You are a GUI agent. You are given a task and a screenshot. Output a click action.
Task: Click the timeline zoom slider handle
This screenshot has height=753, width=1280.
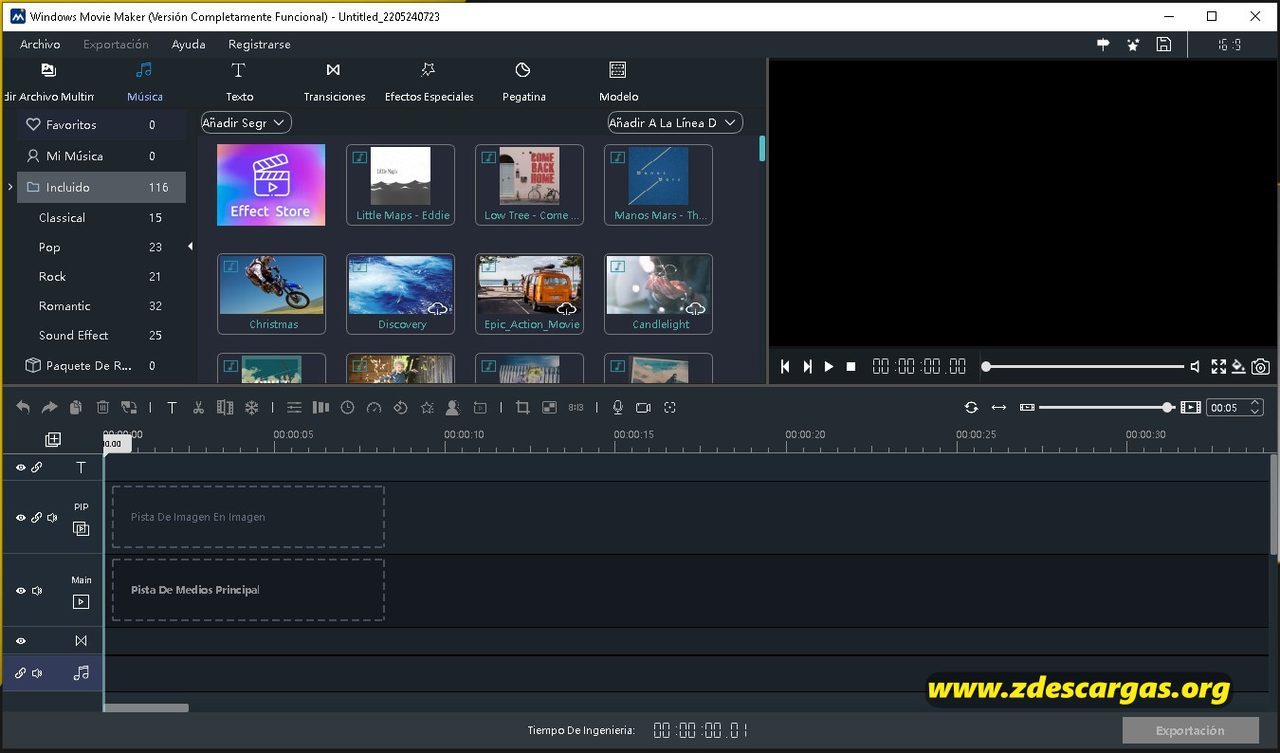point(1168,407)
